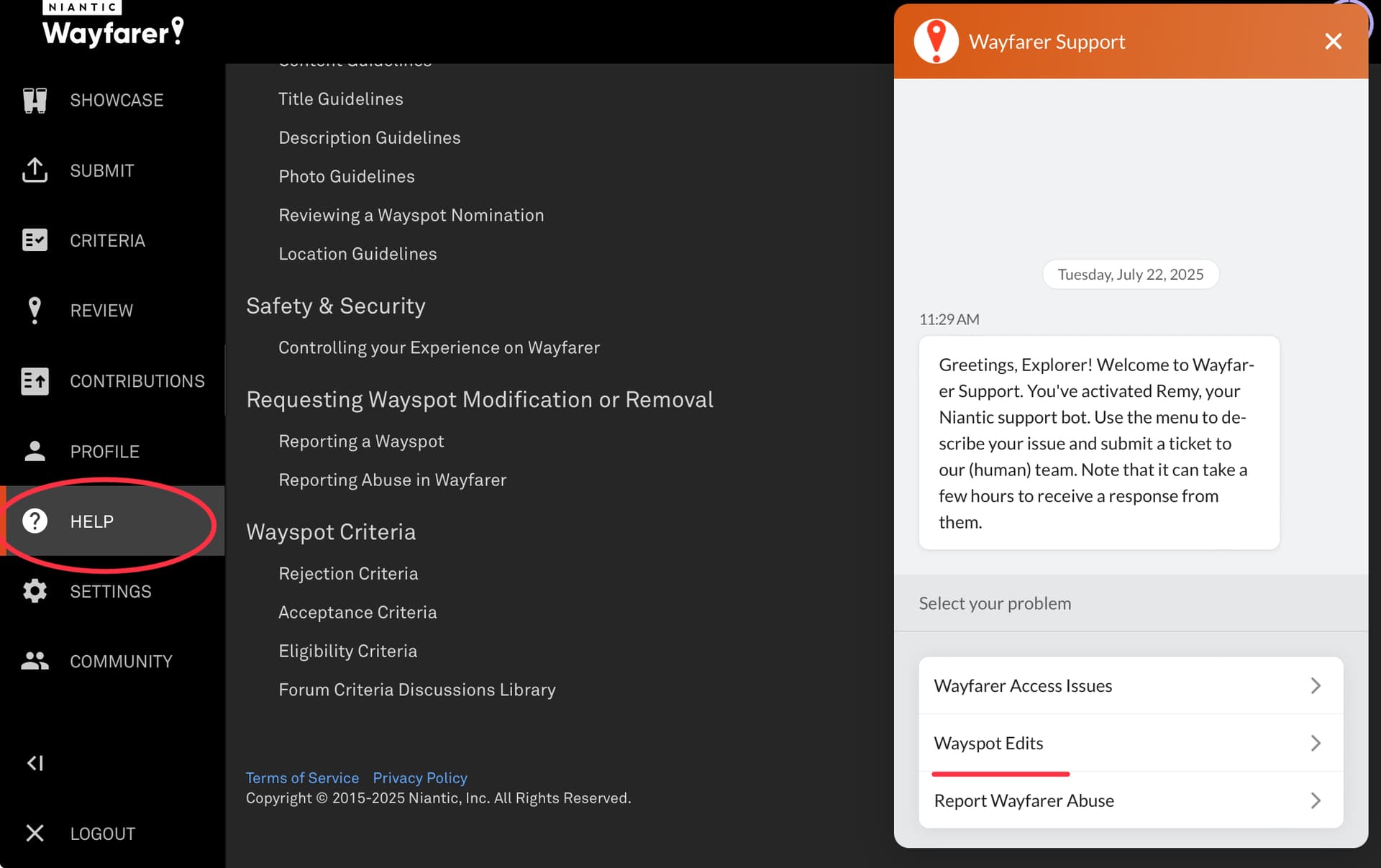
Task: Click the Remy greeting message bubble
Action: [1099, 443]
